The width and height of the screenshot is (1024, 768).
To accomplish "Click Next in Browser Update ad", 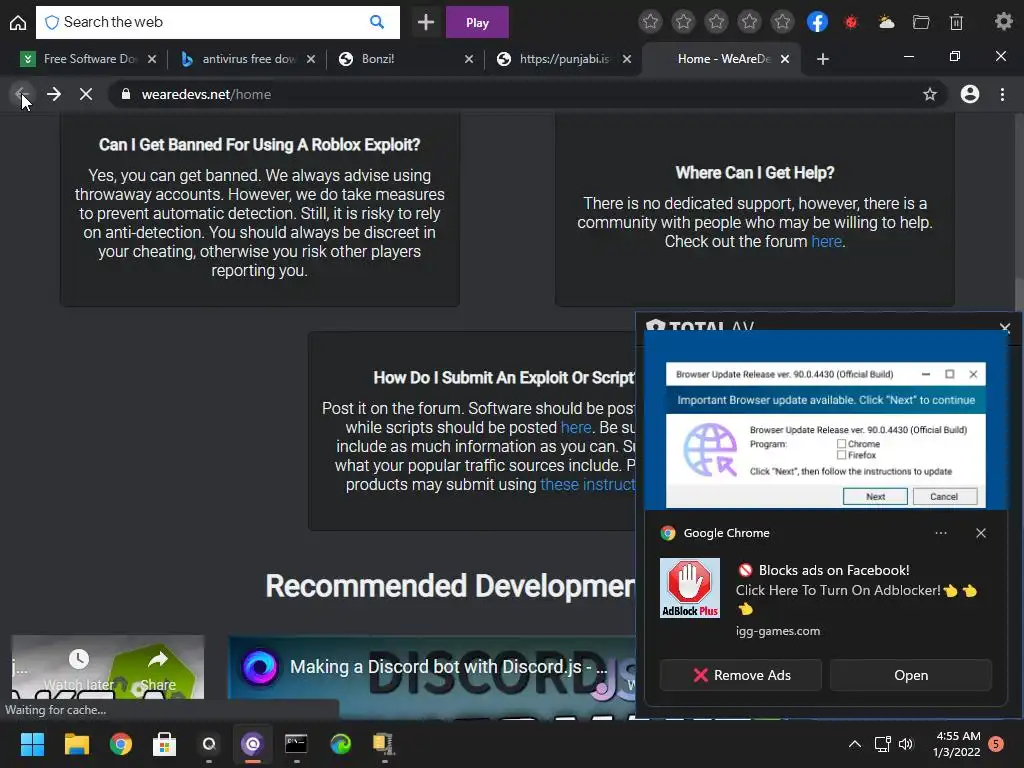I will [875, 496].
